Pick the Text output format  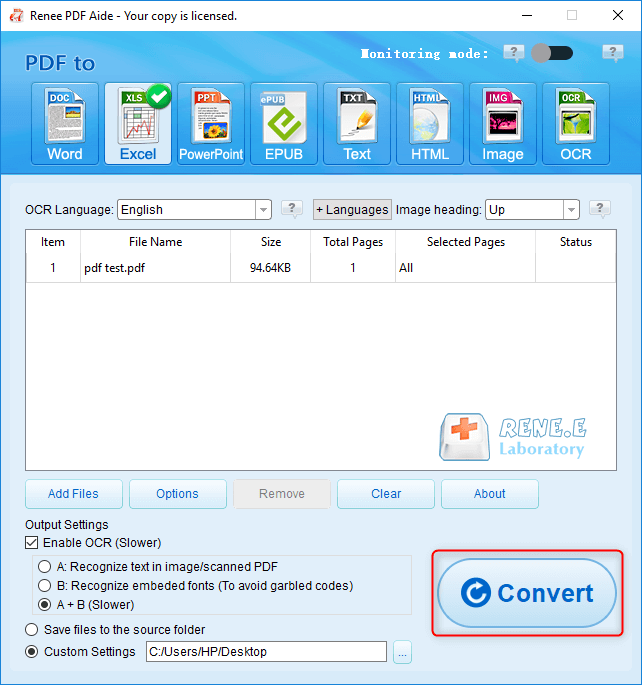click(x=357, y=124)
